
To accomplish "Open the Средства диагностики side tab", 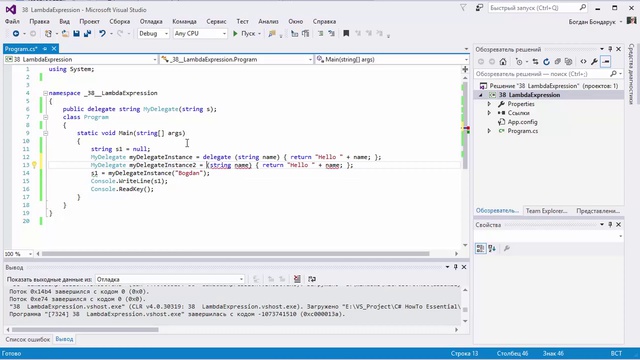I will (x=631, y=74).
